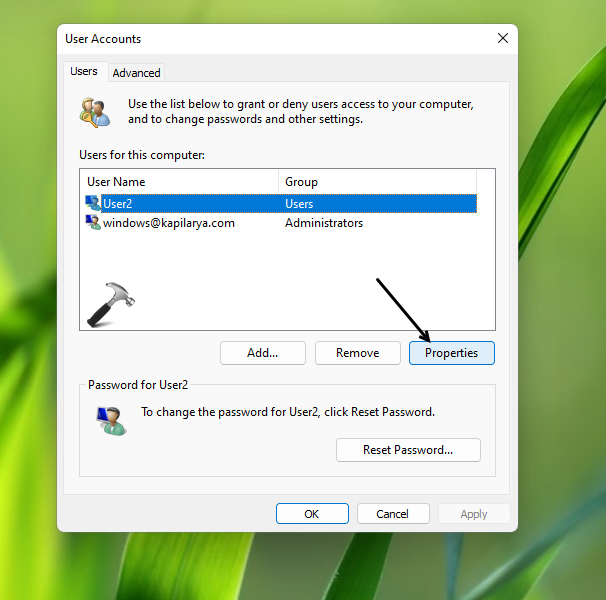
Task: Click the password section user icon
Action: pyautogui.click(x=110, y=420)
